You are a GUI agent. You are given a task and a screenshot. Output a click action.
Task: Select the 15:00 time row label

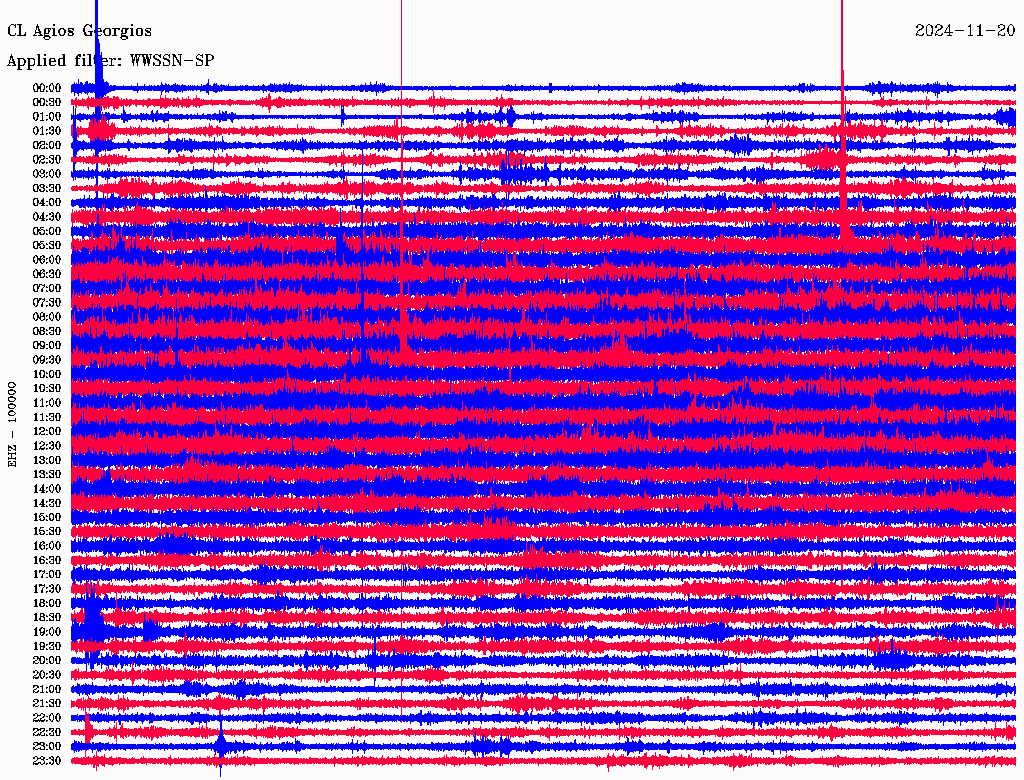click(47, 518)
